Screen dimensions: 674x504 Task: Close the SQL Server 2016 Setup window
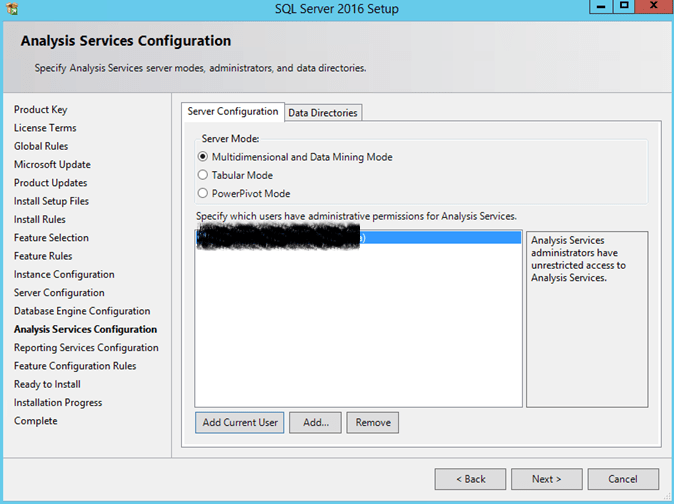click(x=654, y=6)
